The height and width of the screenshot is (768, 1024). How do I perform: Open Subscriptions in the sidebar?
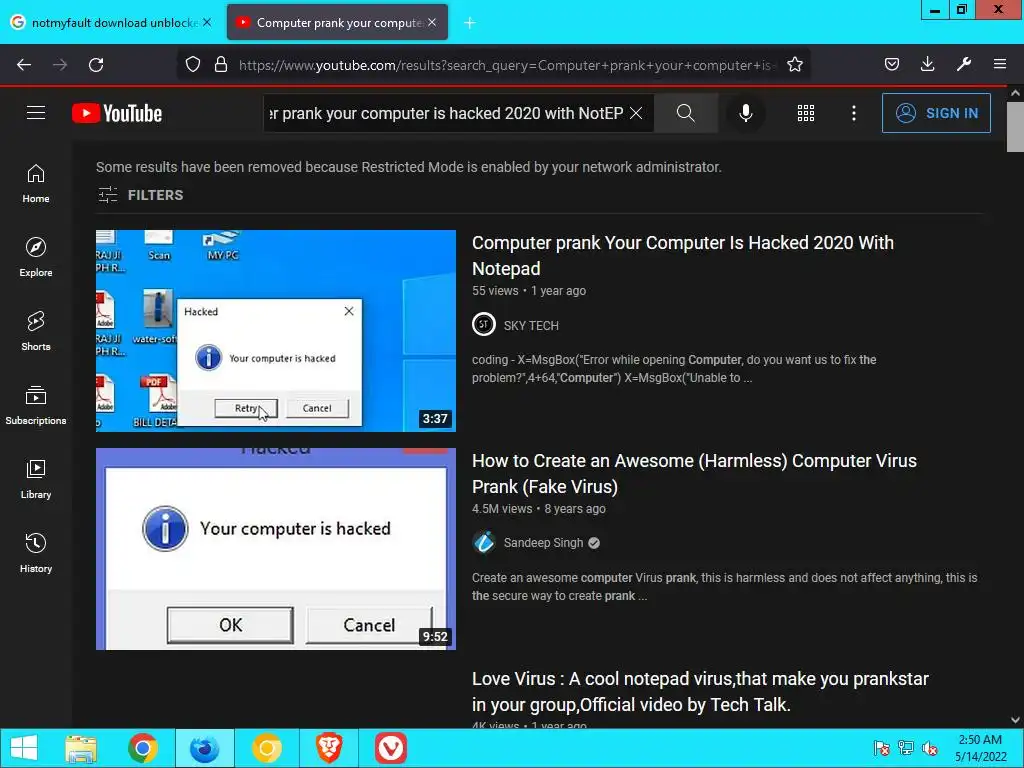point(36,405)
